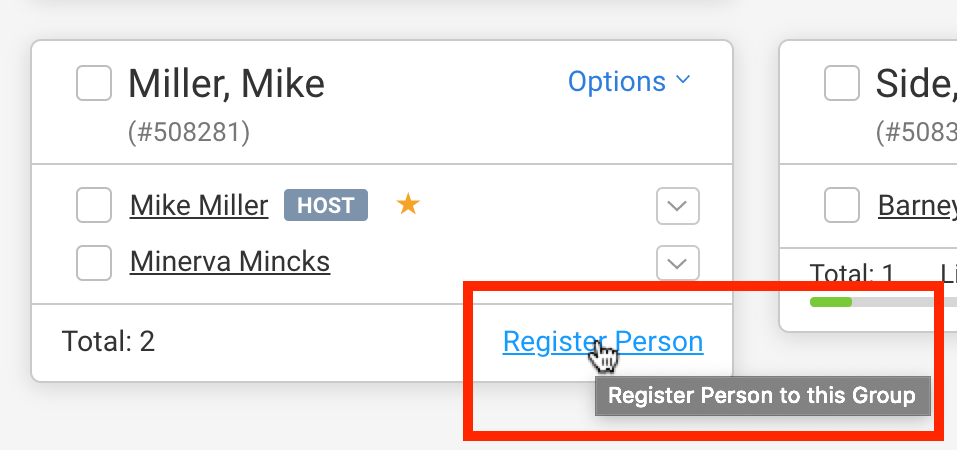
Task: Select the Side group checkbox
Action: (x=842, y=84)
